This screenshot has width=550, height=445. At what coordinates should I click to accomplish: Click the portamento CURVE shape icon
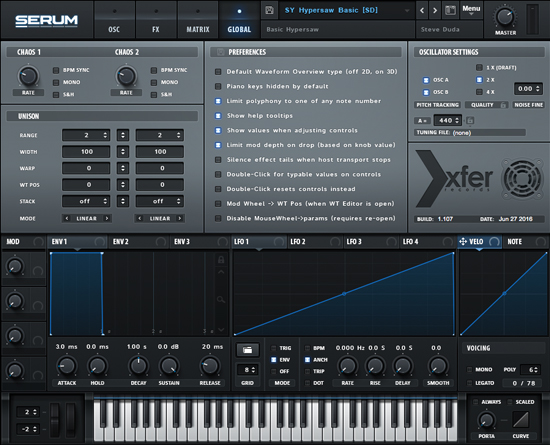520,419
